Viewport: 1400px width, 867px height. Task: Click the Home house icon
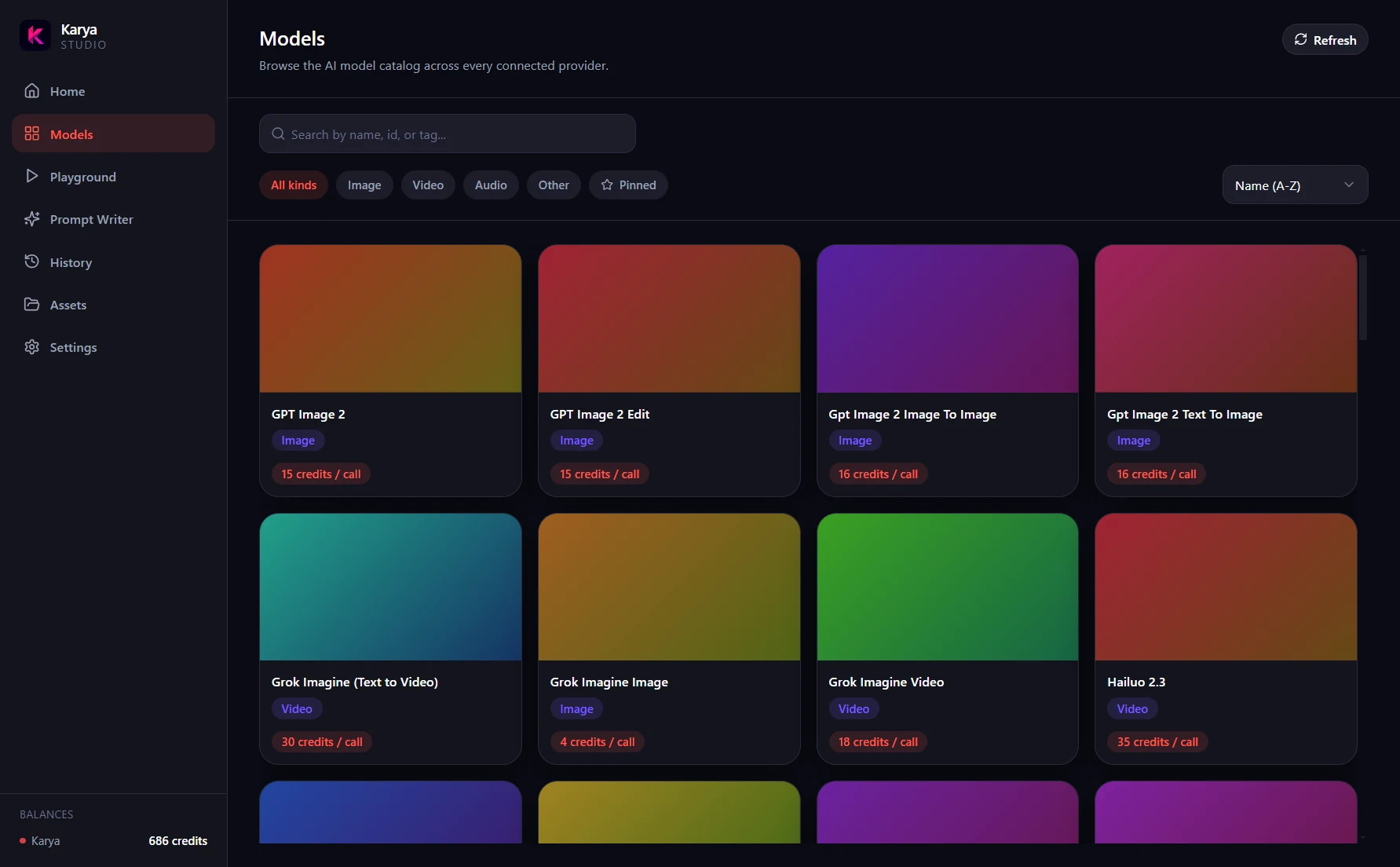(x=31, y=91)
